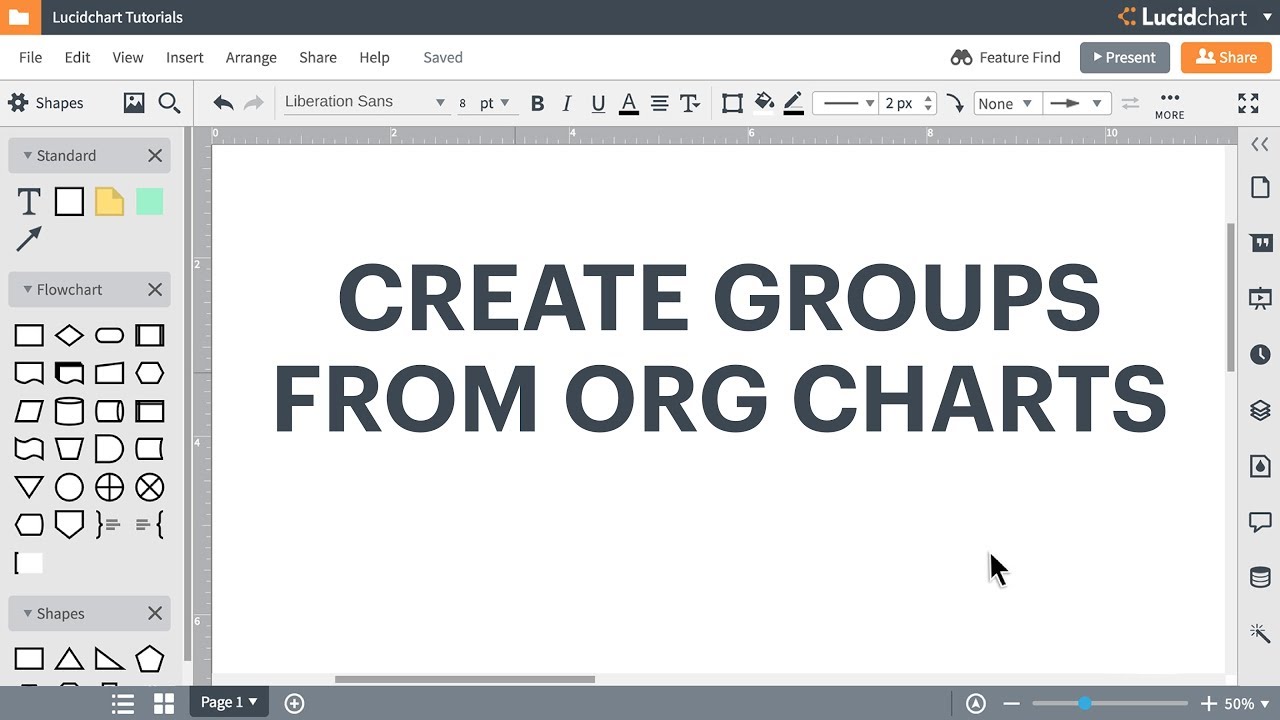Open the Arrange menu
1280x720 pixels.
251,57
